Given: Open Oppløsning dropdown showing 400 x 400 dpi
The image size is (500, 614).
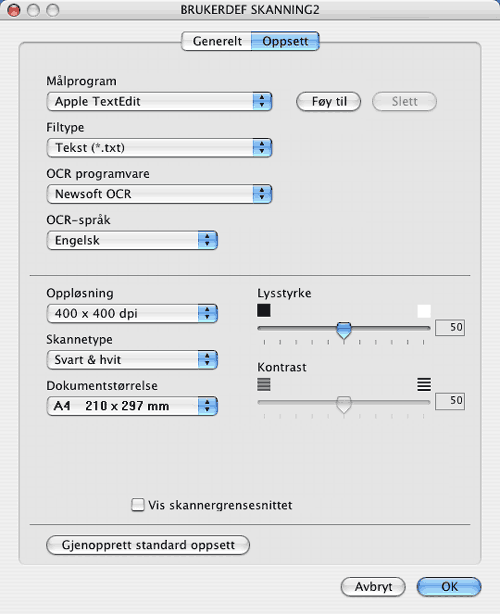Looking at the screenshot, I should point(132,314).
